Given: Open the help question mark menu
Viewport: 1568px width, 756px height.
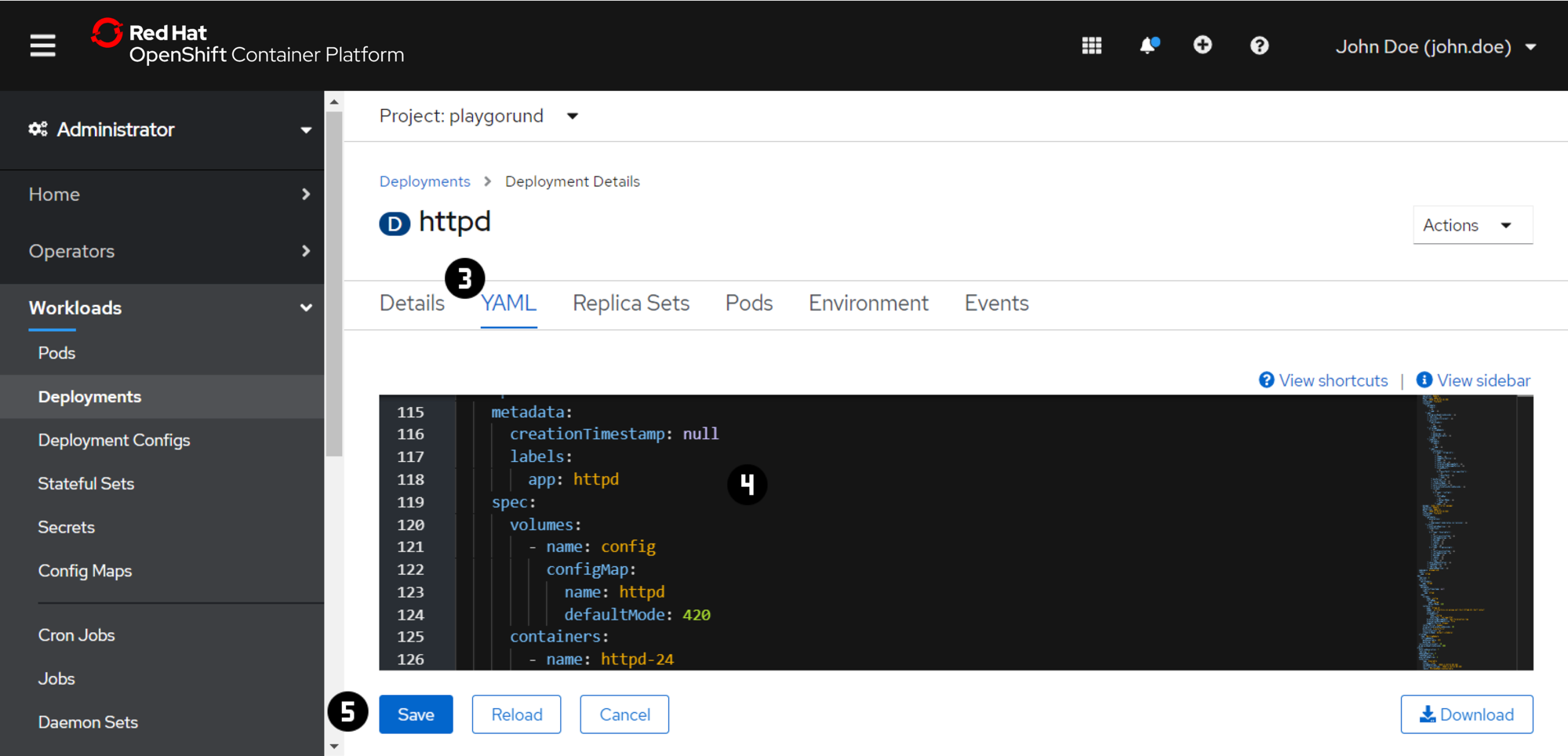Looking at the screenshot, I should point(1259,45).
